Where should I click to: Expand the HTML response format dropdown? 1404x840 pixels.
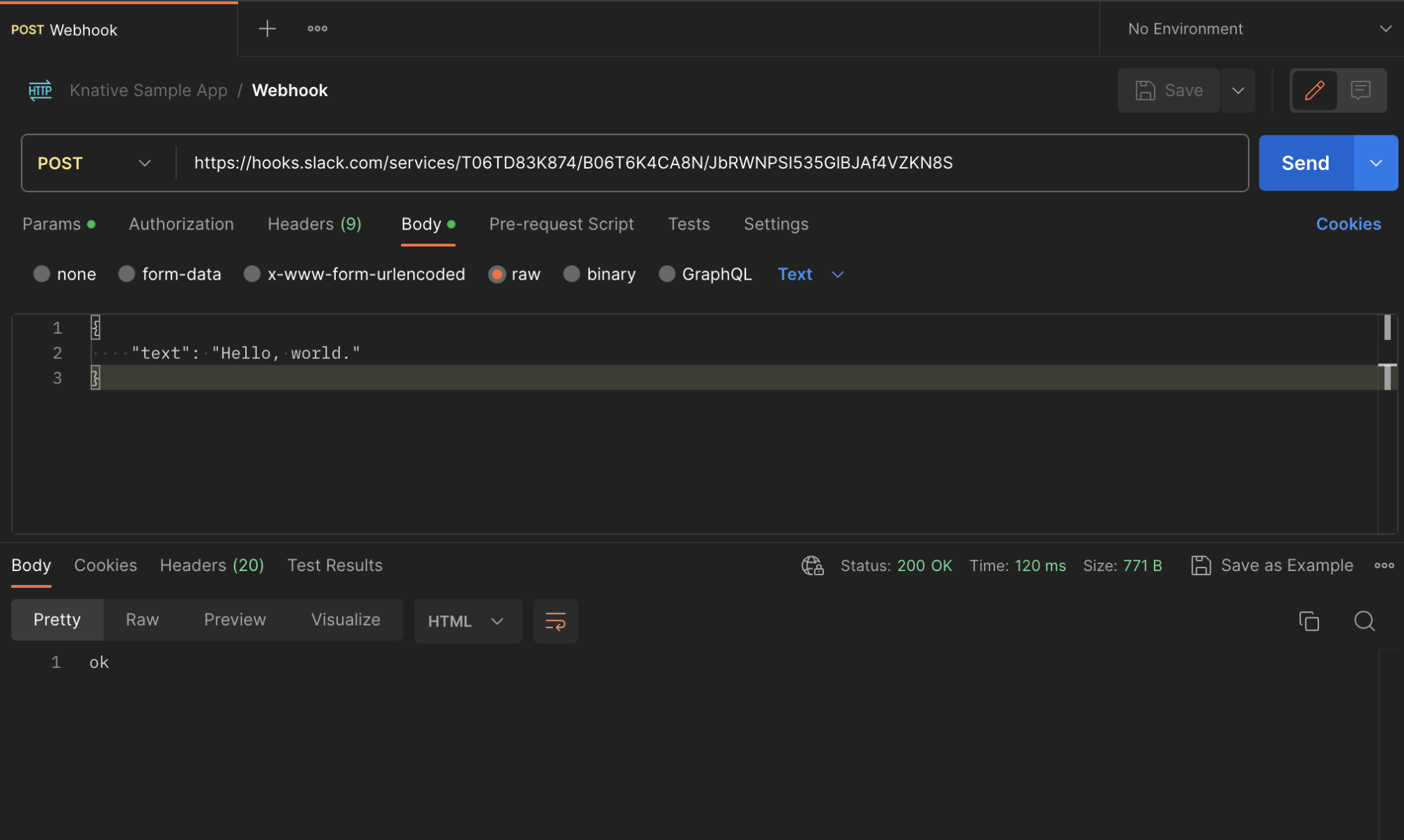[x=467, y=621]
